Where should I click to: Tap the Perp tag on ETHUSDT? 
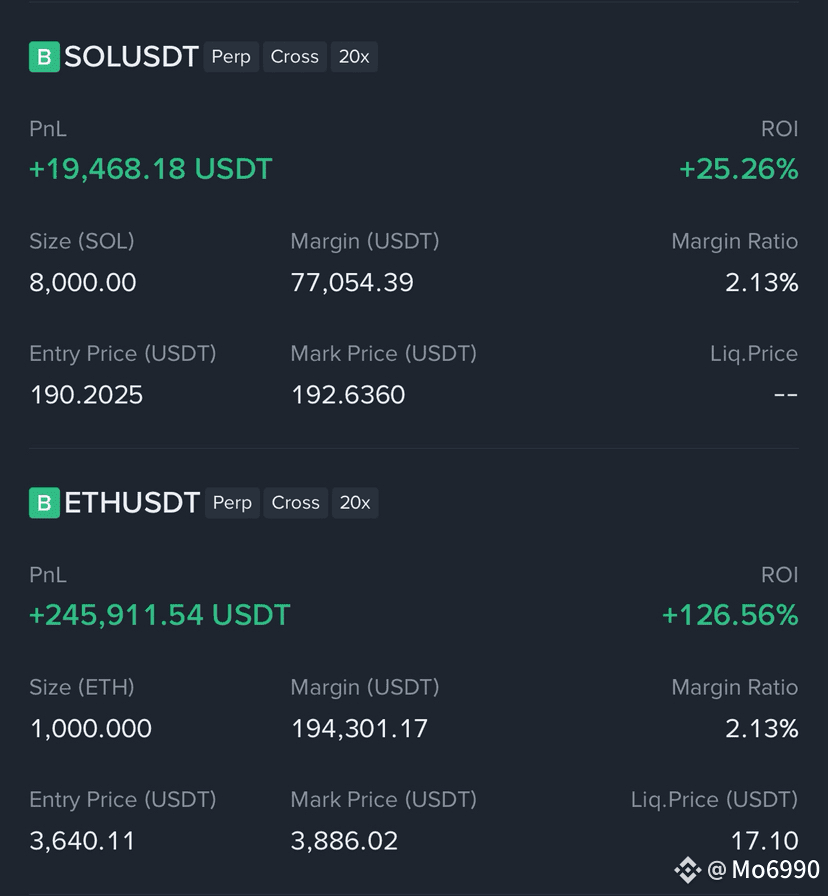(x=232, y=503)
